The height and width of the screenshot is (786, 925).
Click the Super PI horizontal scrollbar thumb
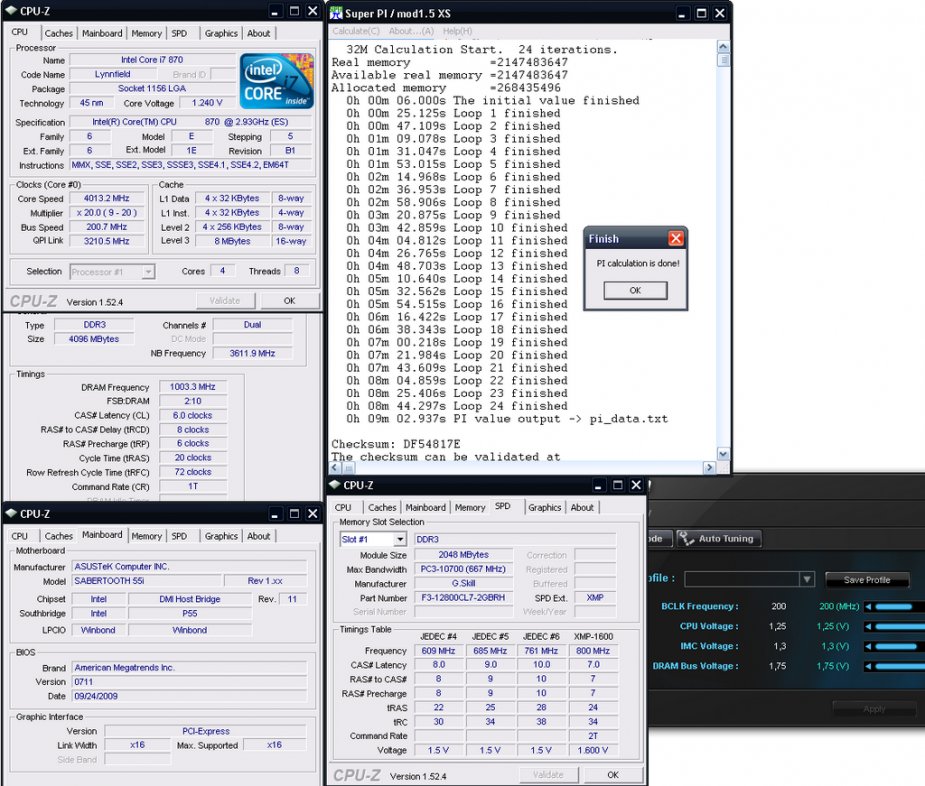349,467
